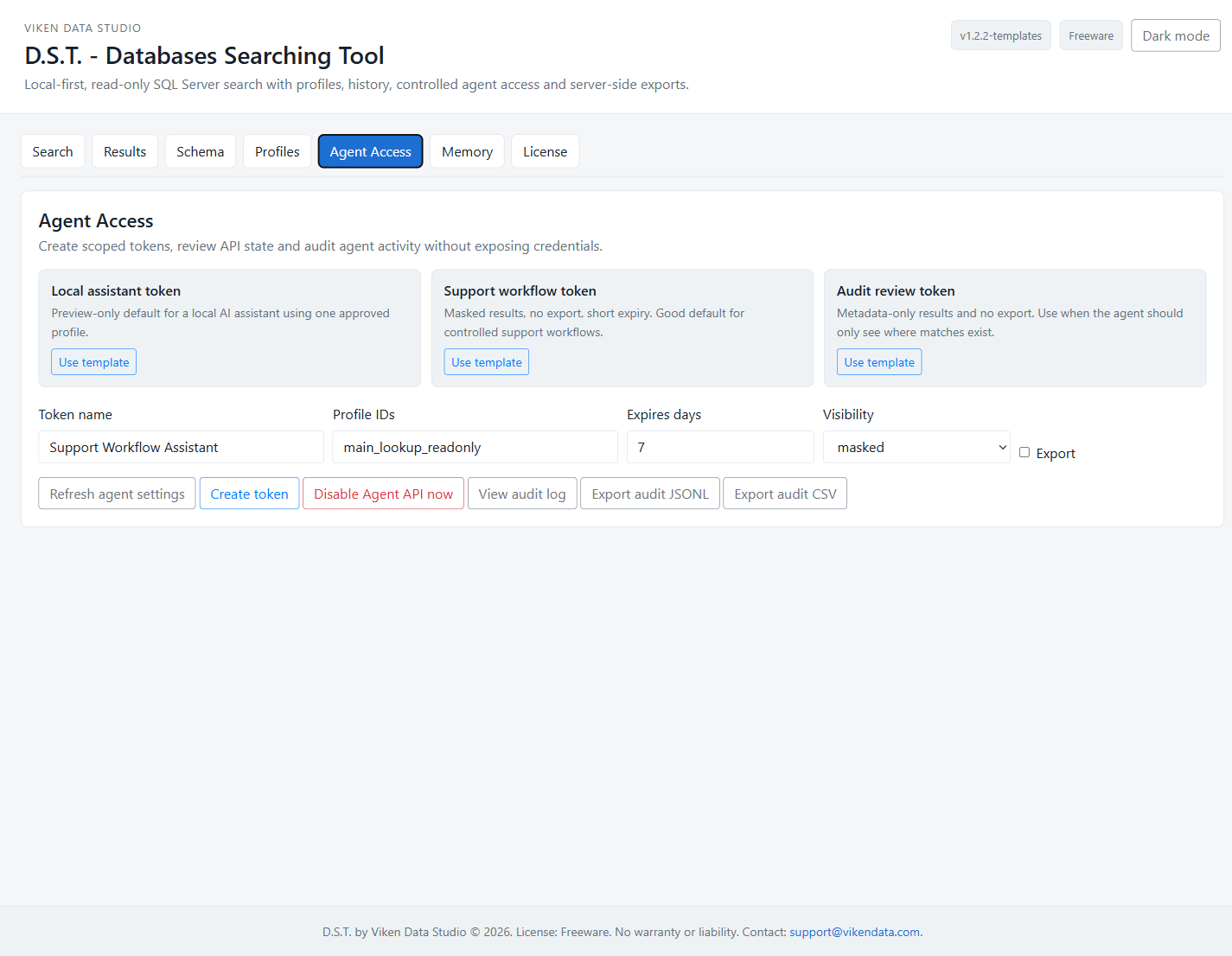1232x956 pixels.
Task: Click the Freeware badge
Action: point(1091,35)
